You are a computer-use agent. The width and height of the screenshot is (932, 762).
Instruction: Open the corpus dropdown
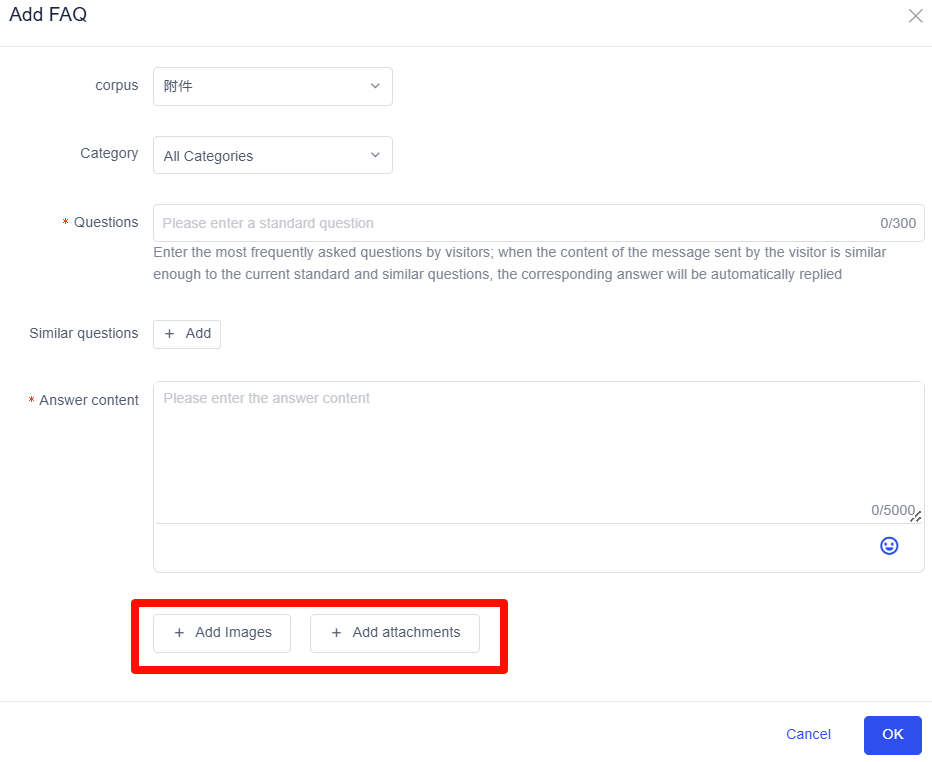click(x=272, y=86)
